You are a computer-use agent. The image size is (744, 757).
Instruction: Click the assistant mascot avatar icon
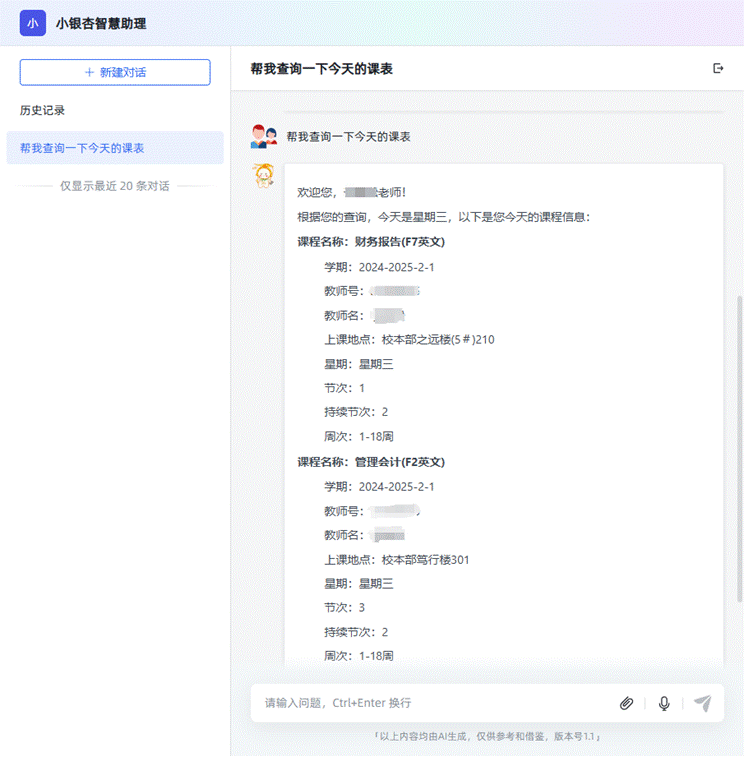click(264, 175)
